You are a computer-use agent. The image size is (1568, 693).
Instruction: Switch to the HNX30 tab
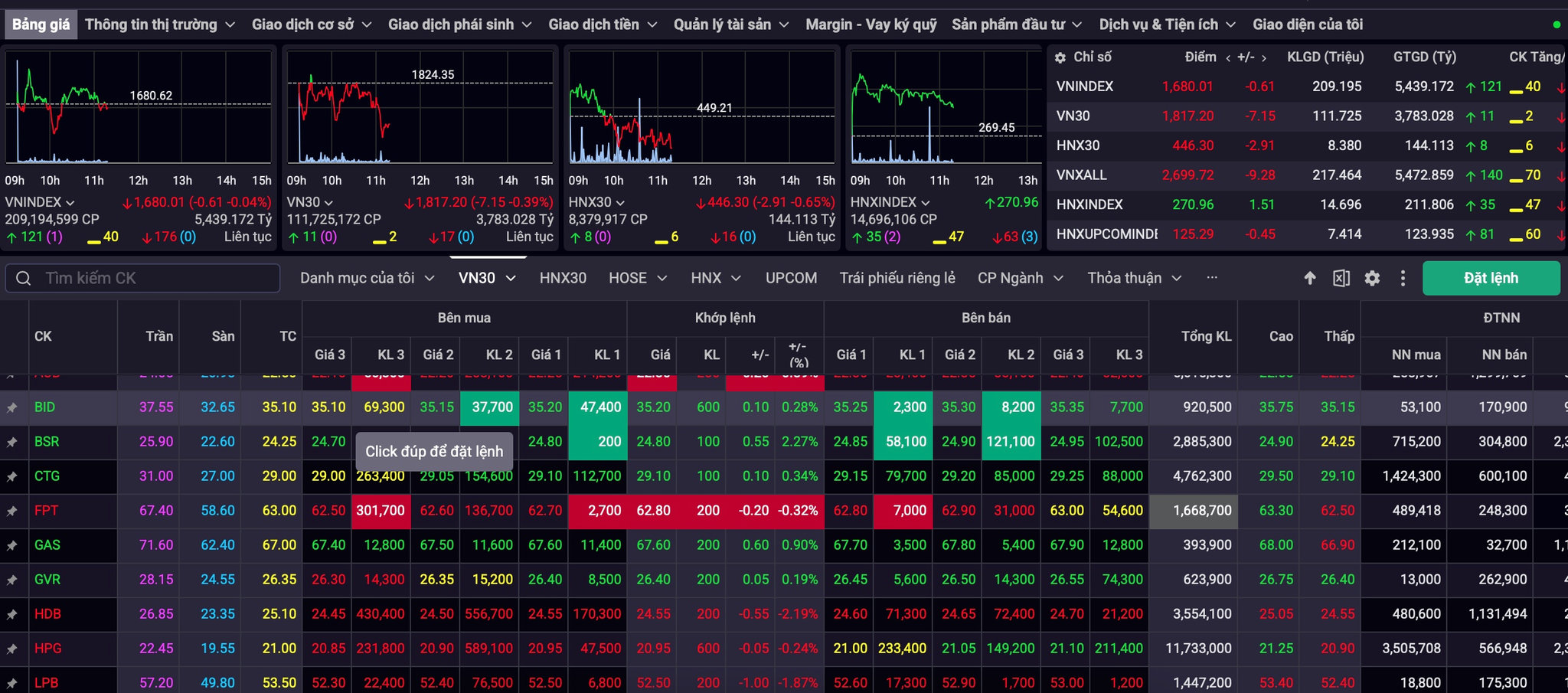[563, 278]
